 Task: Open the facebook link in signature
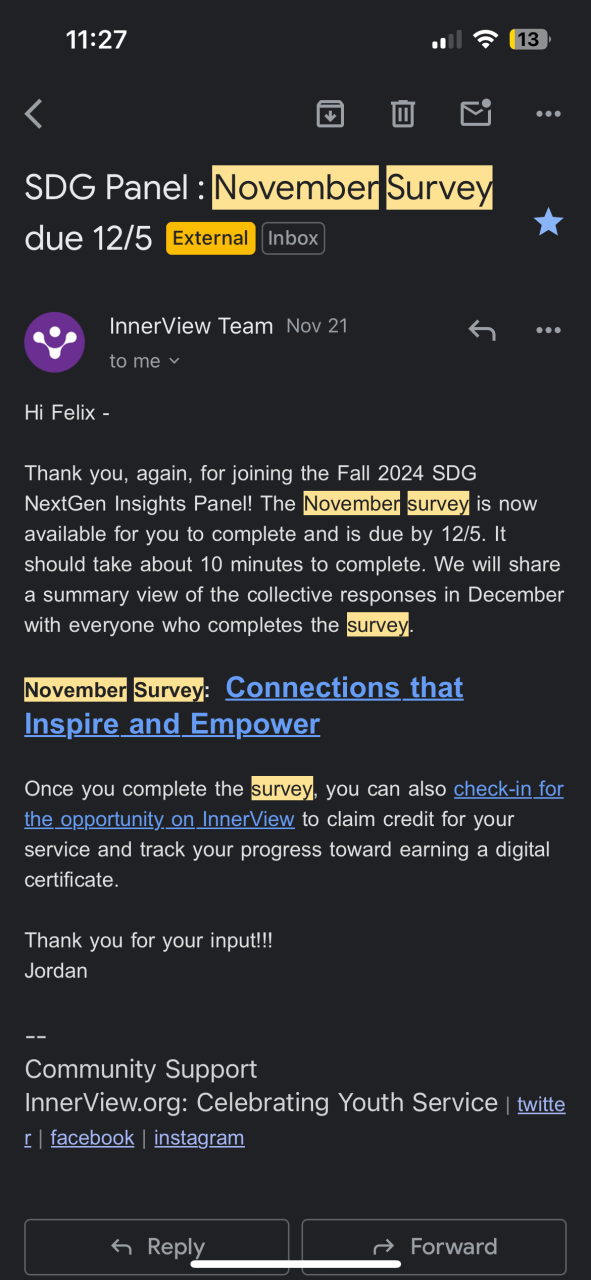92,1138
